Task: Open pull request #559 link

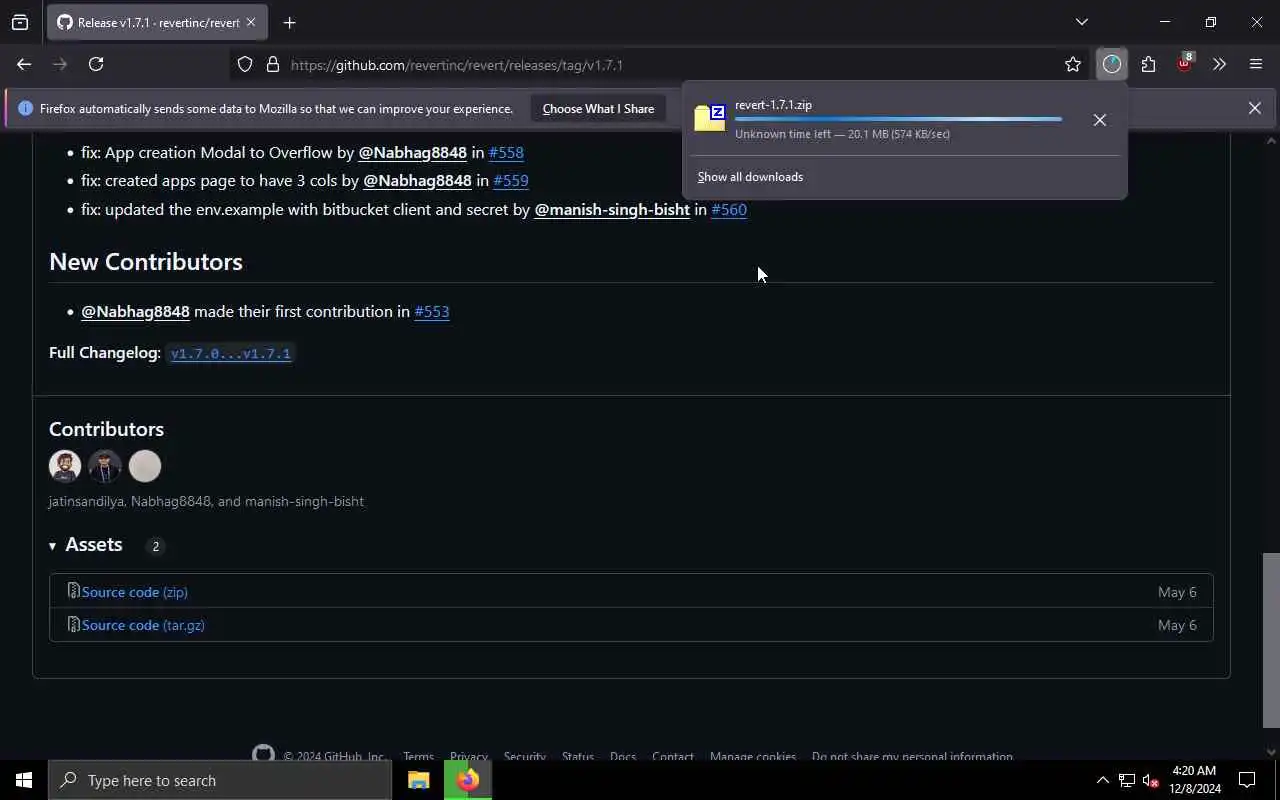Action: coord(510,181)
